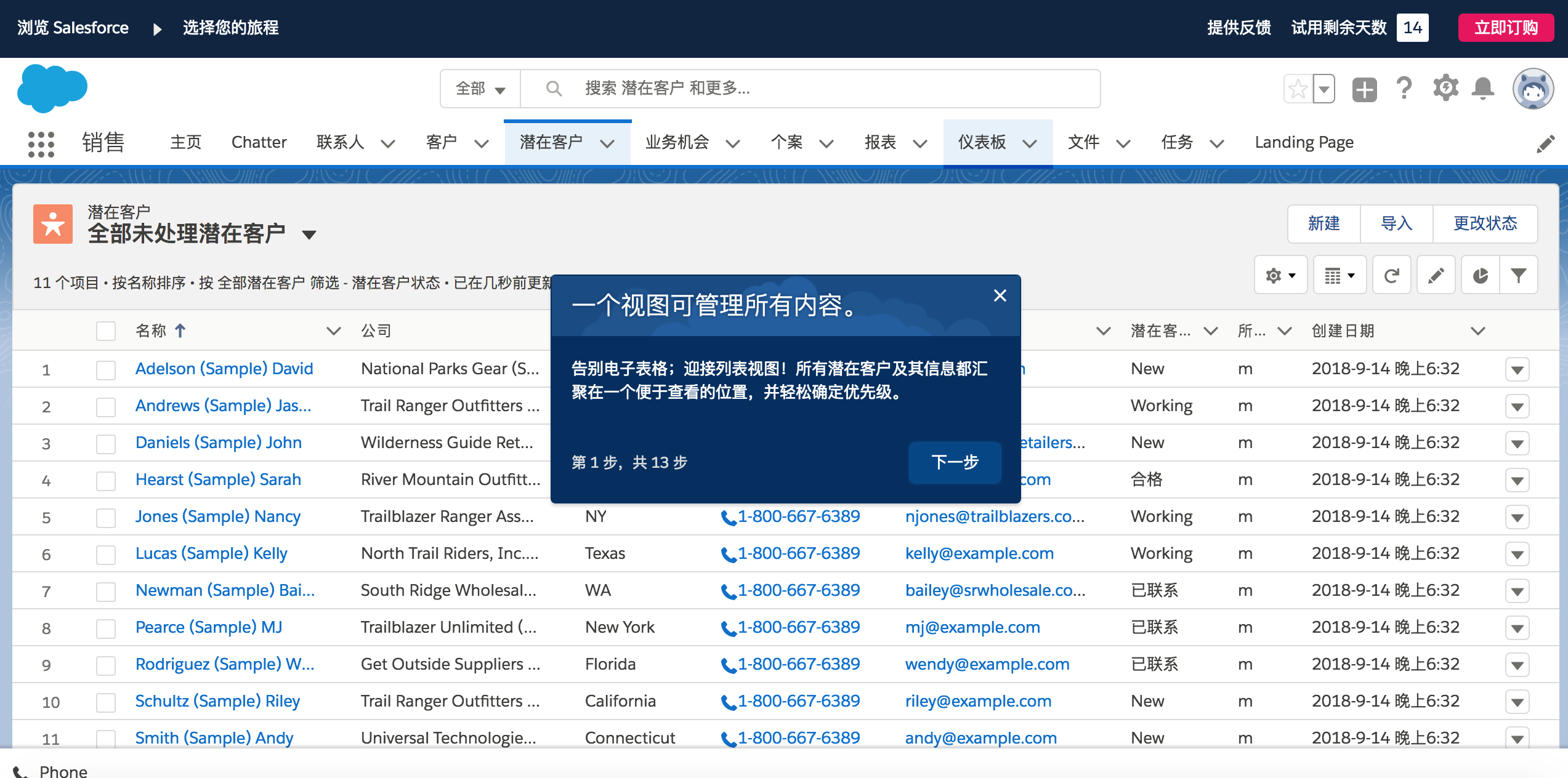Expand the 潜在客户 tab chevron
1568x778 pixels.
pos(607,144)
